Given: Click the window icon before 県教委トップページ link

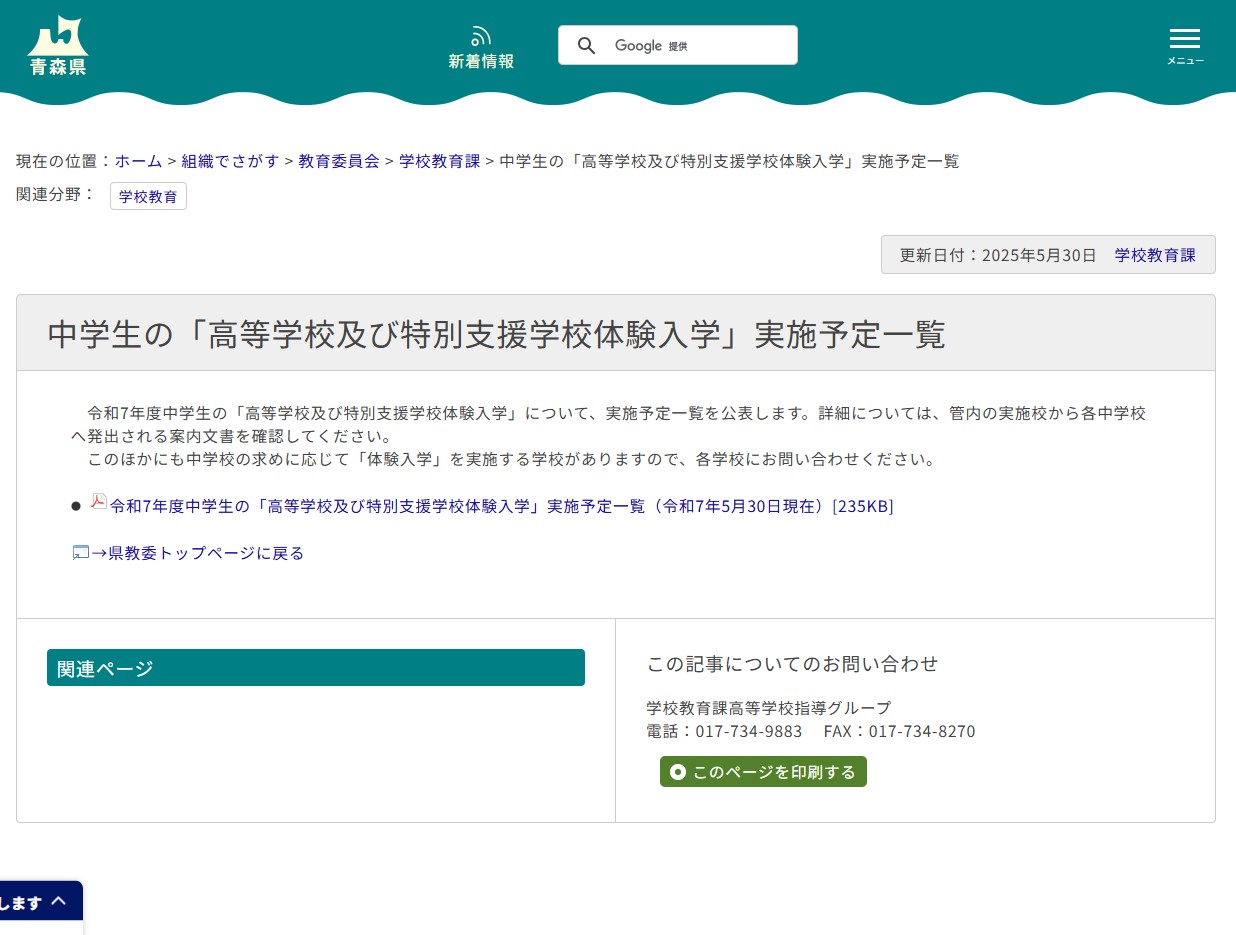Looking at the screenshot, I should tap(80, 552).
